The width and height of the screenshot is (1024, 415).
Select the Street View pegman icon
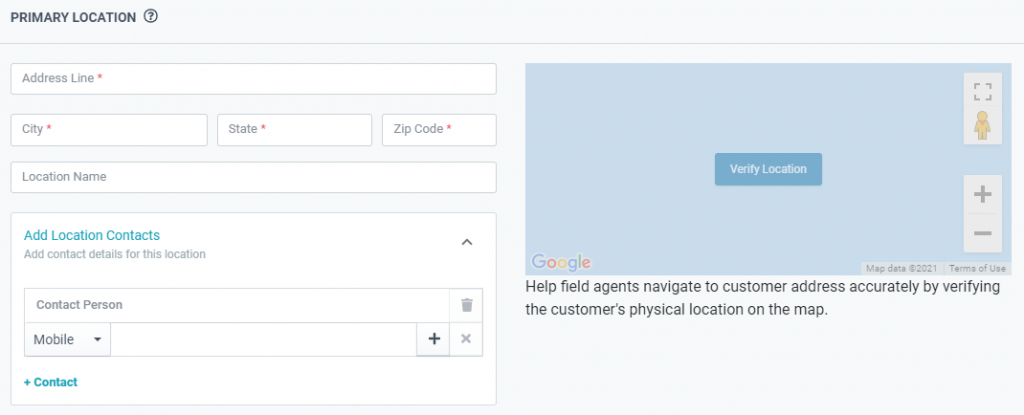coord(982,126)
